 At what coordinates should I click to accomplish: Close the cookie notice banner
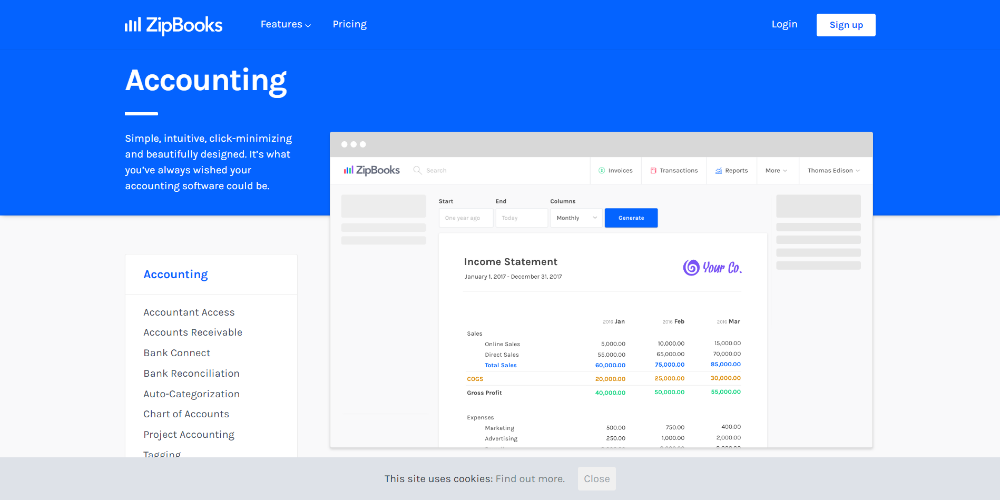click(597, 478)
